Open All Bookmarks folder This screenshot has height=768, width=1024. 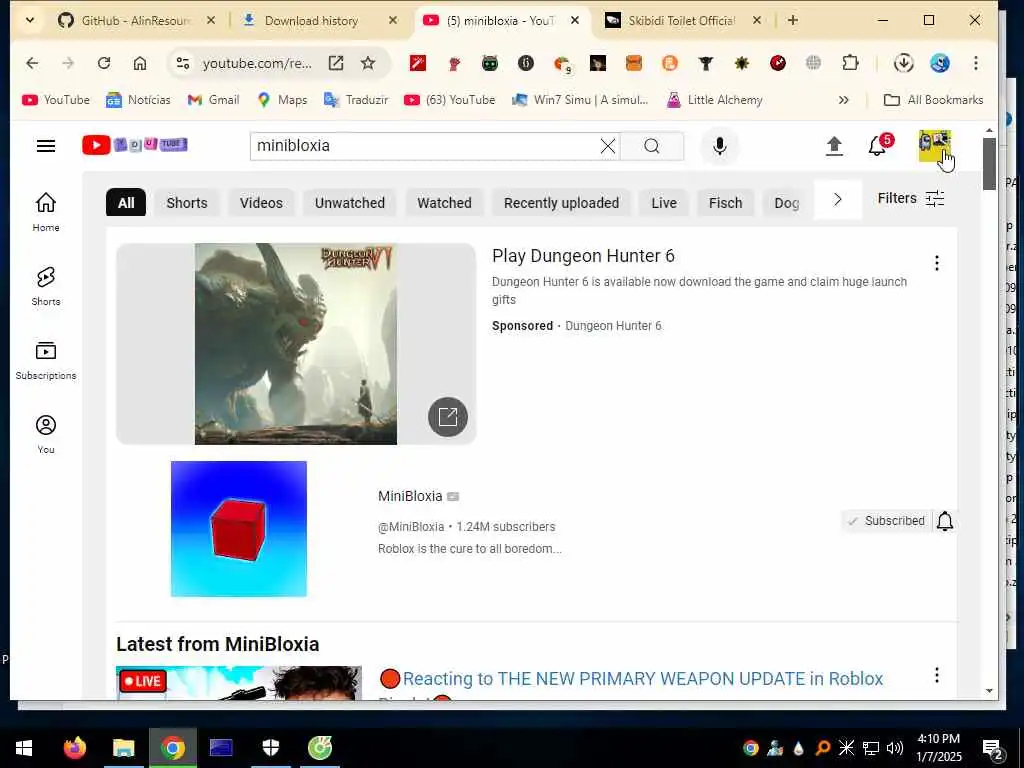point(933,100)
